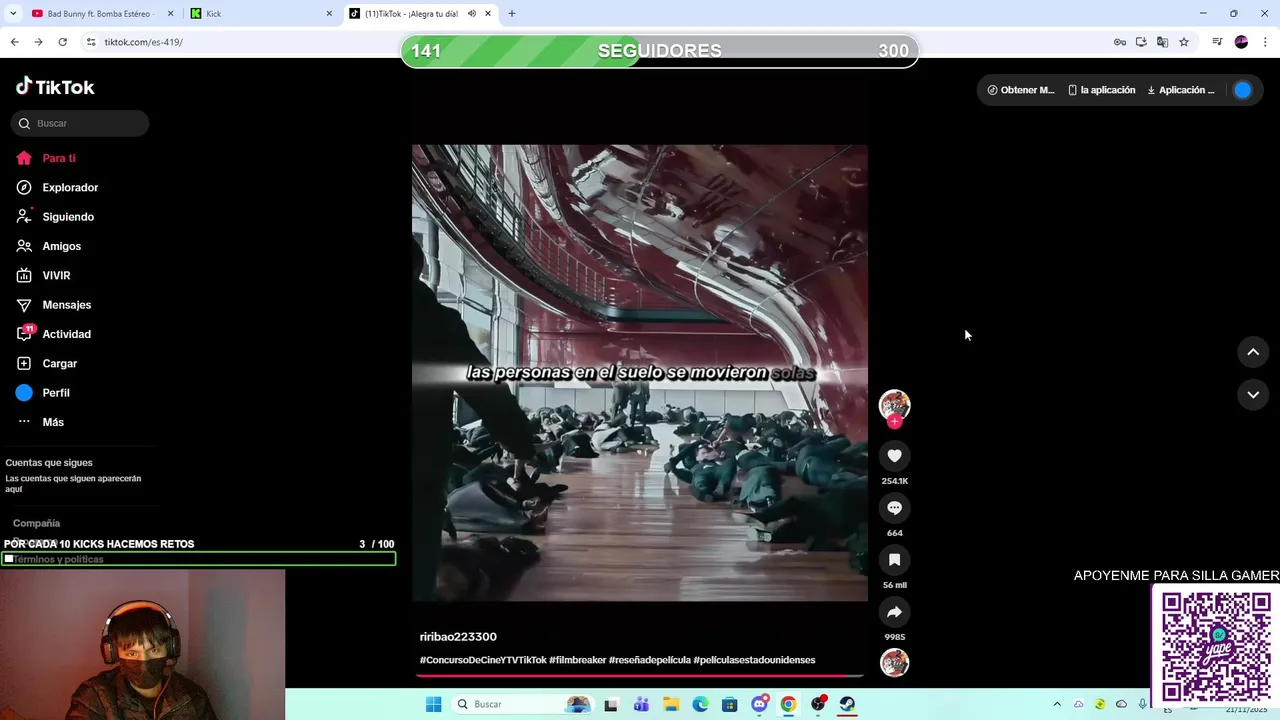This screenshot has height=720, width=1280.
Task: Go forward in browser history
Action: click(38, 42)
